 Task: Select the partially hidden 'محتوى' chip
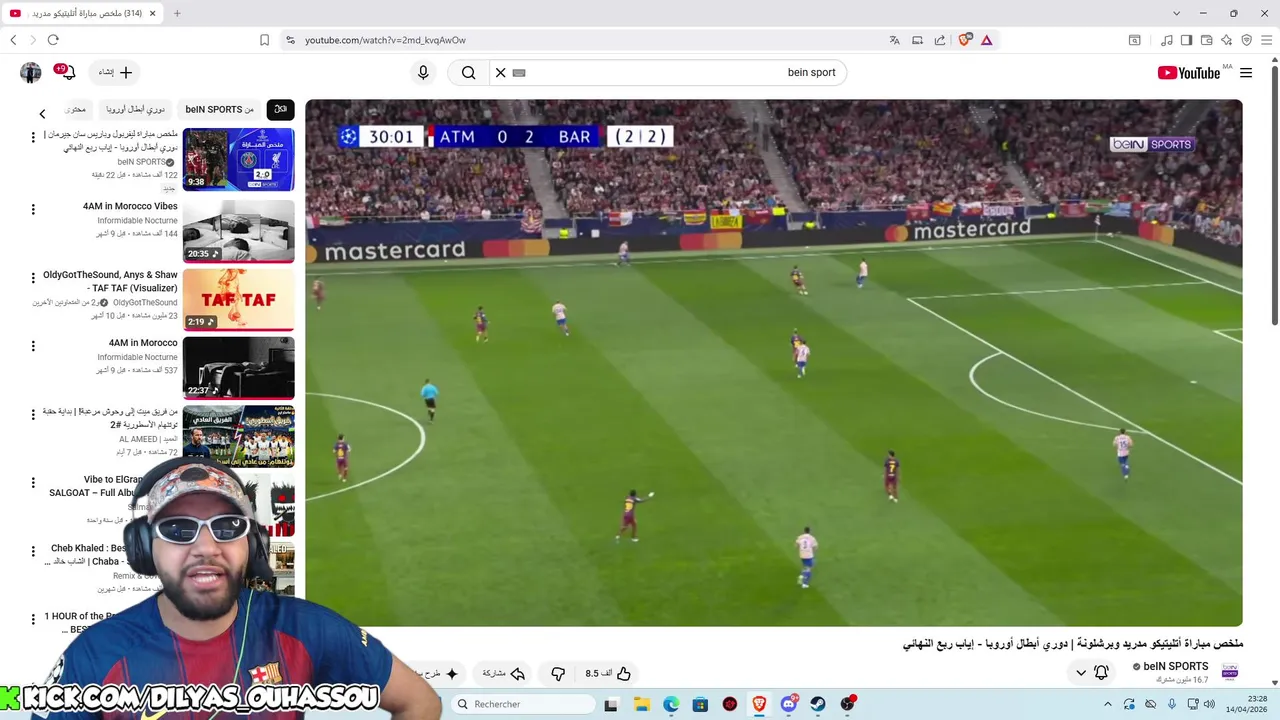pyautogui.click(x=77, y=109)
